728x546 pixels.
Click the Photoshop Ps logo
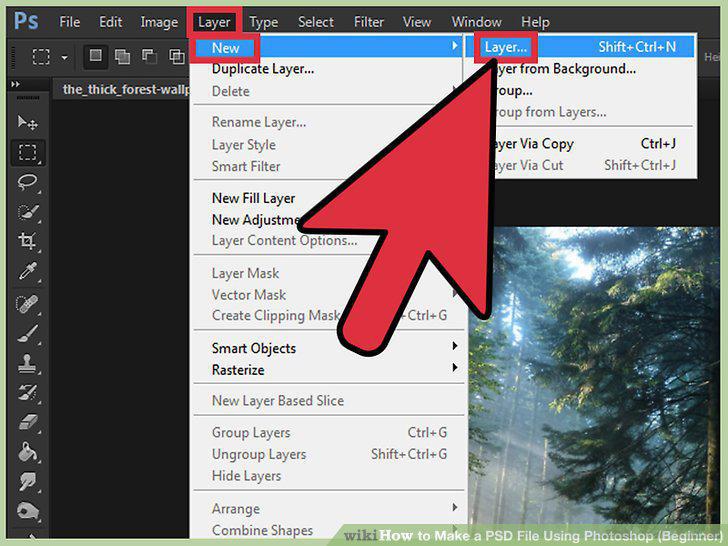pyautogui.click(x=26, y=21)
